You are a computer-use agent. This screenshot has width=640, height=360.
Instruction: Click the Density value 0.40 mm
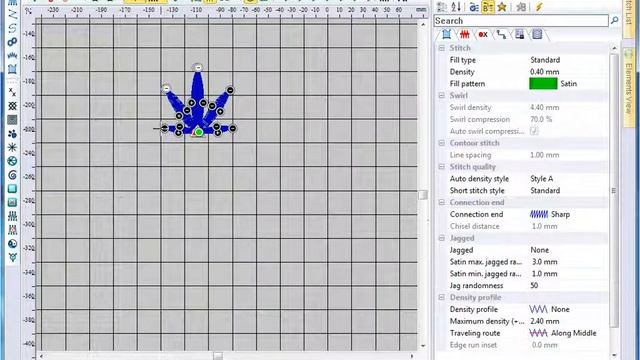point(544,72)
